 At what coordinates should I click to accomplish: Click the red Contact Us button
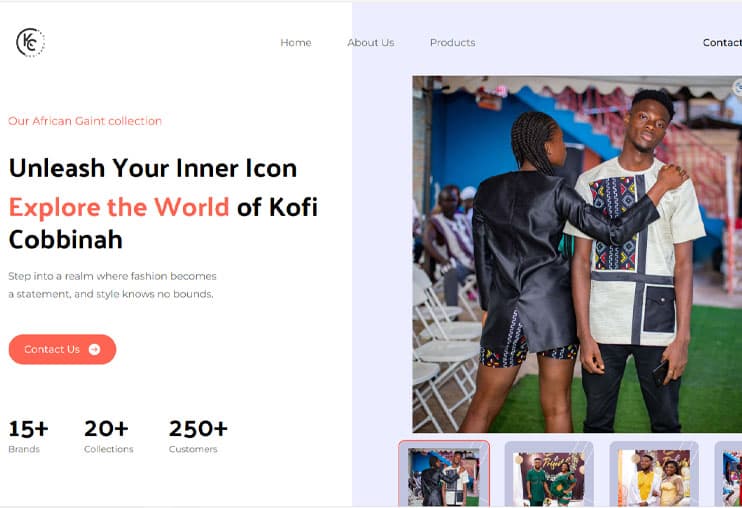(62, 349)
